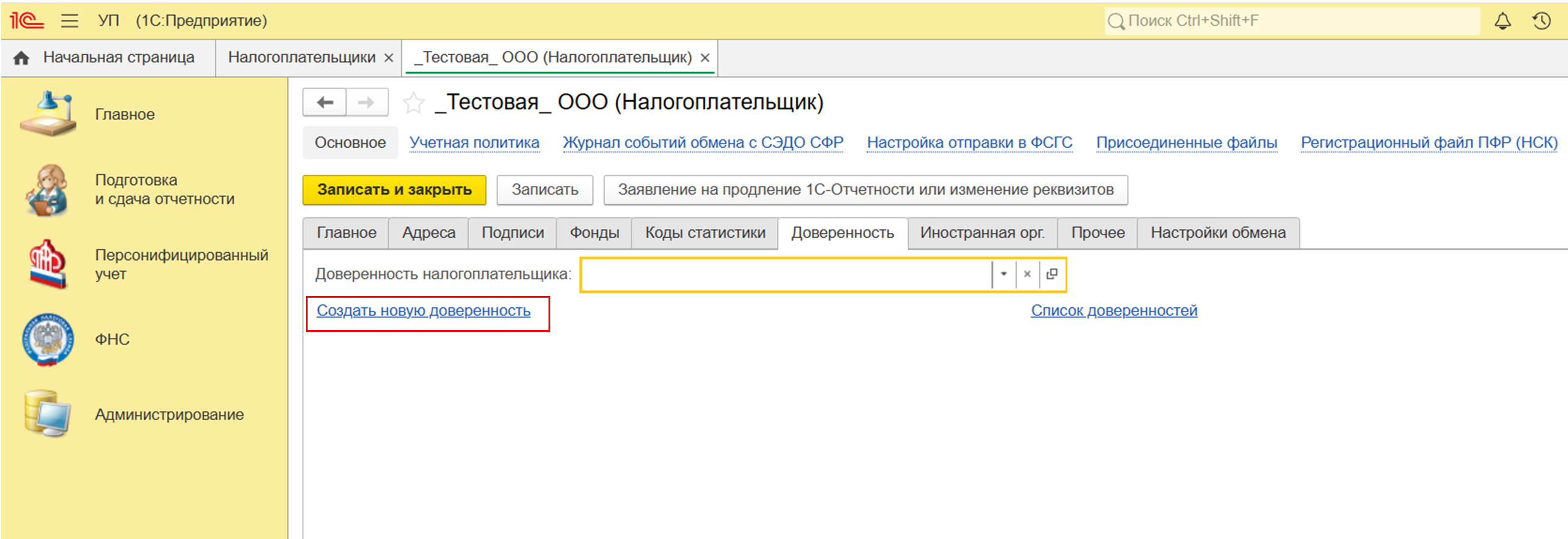Open the Администрирование section icon
This screenshot has height=539, width=1568.
click(x=47, y=414)
